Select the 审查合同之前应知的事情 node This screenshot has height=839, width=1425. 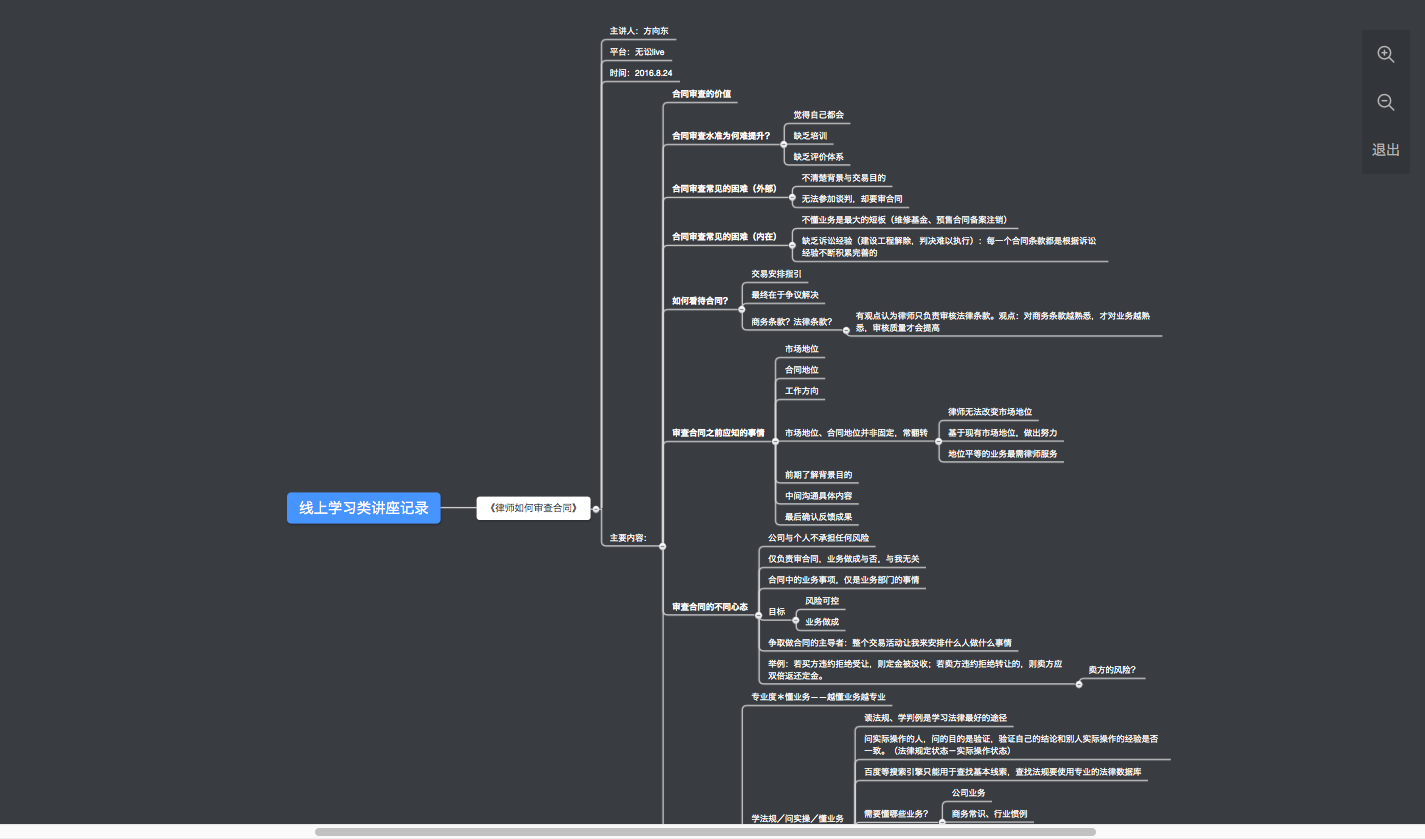717,433
